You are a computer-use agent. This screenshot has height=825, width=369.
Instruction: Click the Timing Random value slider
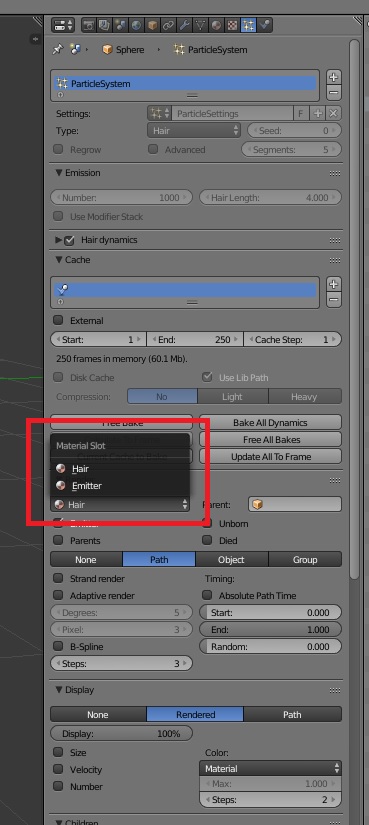pos(271,647)
